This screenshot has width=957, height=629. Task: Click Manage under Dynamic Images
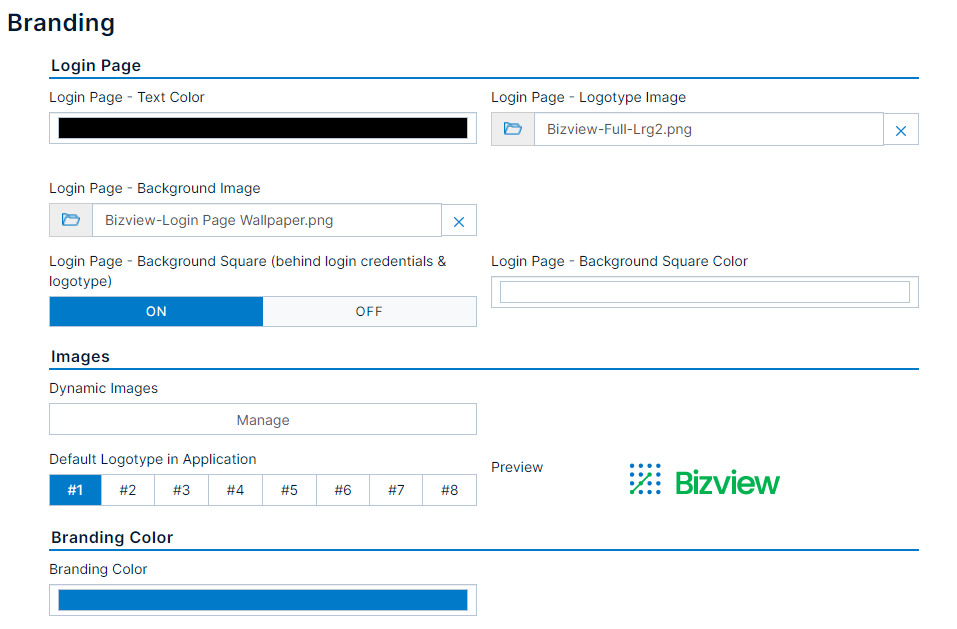[262, 418]
